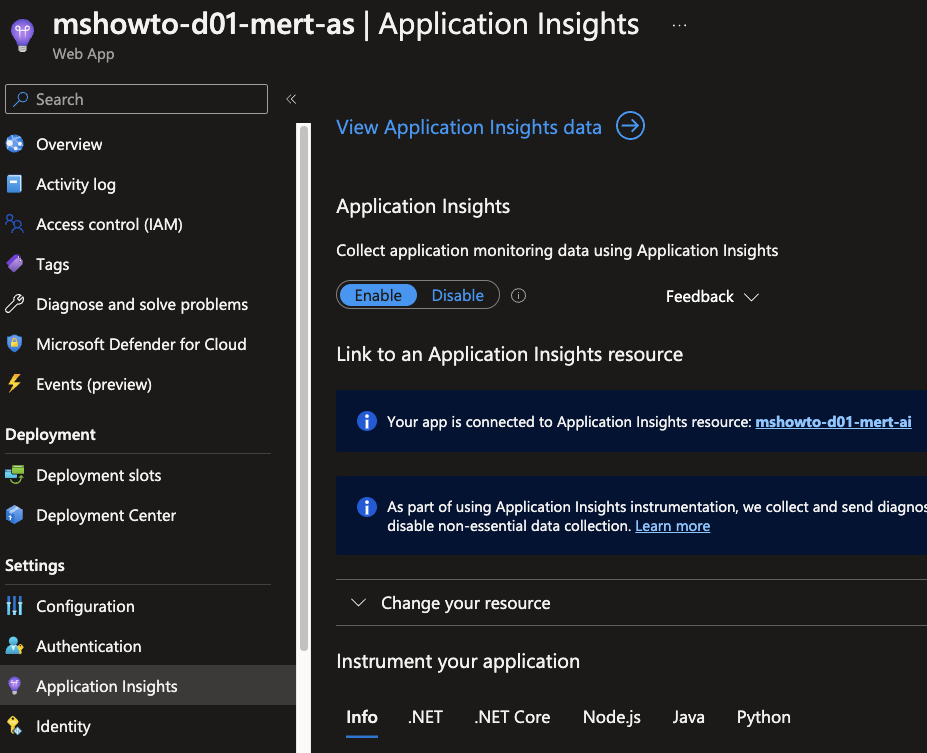Image resolution: width=927 pixels, height=753 pixels.
Task: Click the search magnifier icon
Action: [x=21, y=99]
